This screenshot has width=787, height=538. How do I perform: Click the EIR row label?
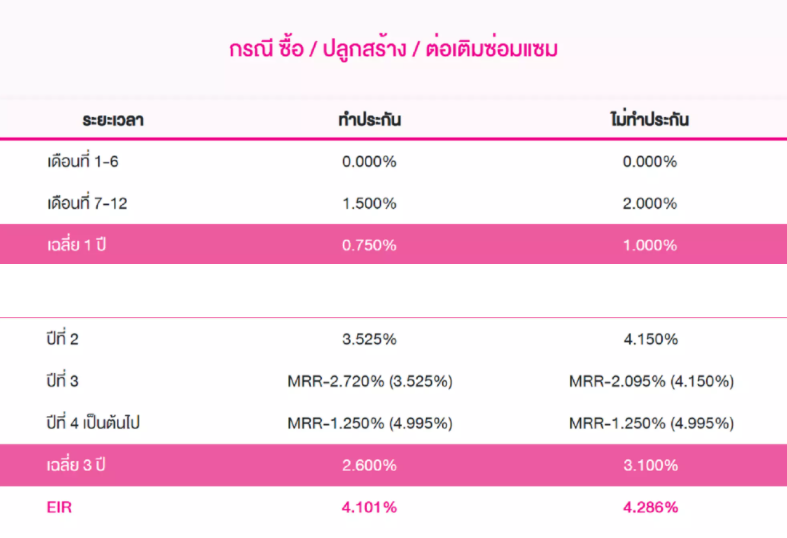coord(59,507)
